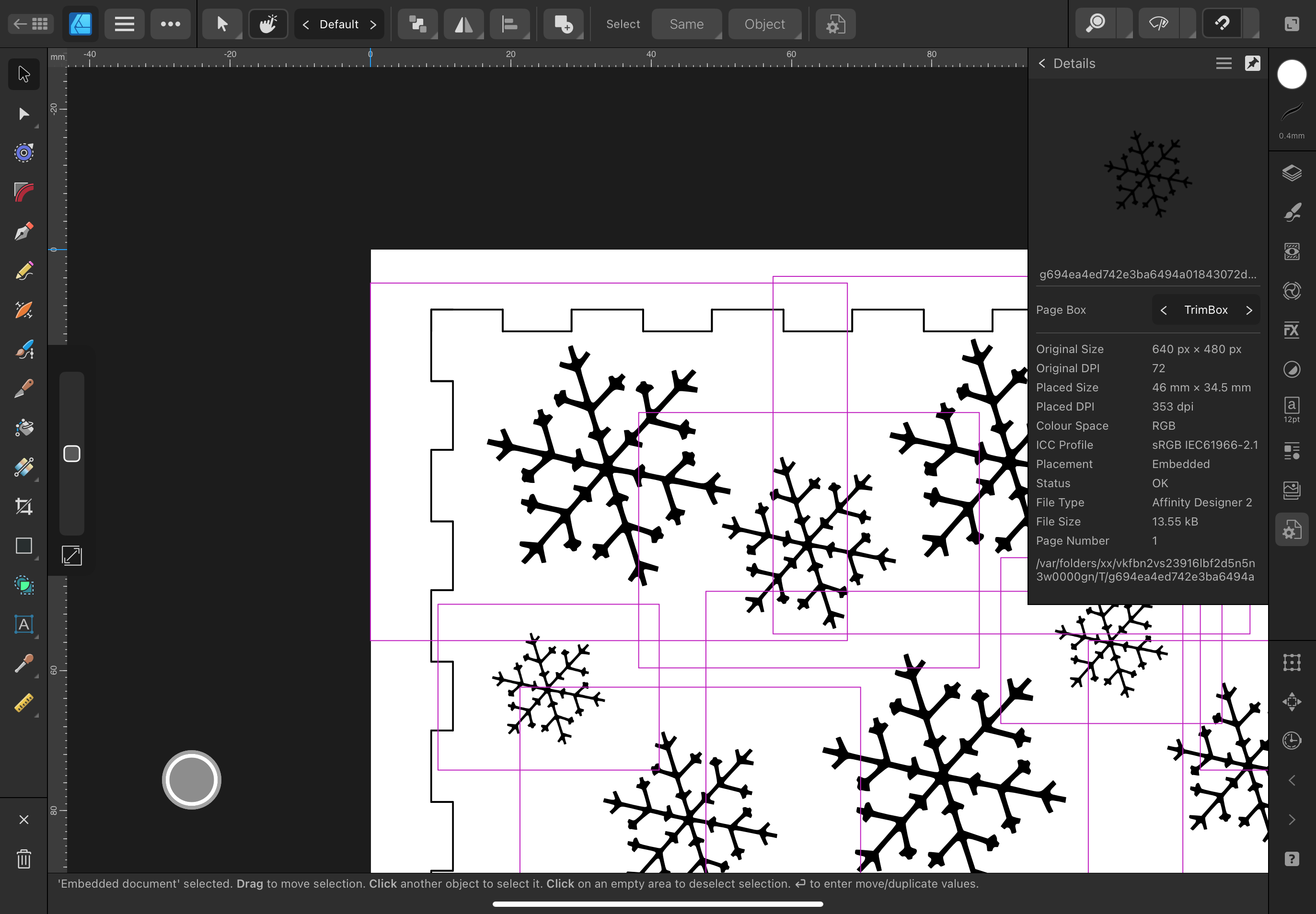Screen dimensions: 1316x914
Task: Select the Fill tool
Action: 23,428
